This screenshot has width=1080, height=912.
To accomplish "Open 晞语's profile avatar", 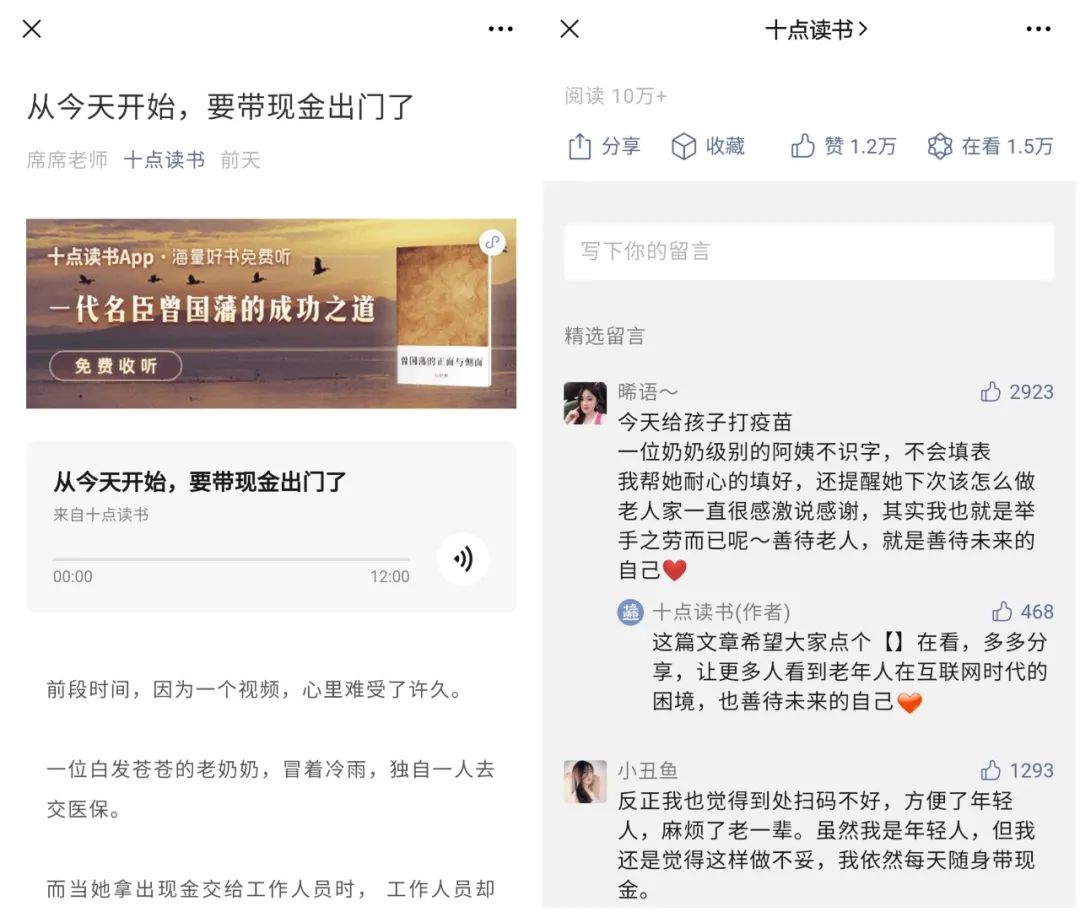I will click(x=585, y=403).
